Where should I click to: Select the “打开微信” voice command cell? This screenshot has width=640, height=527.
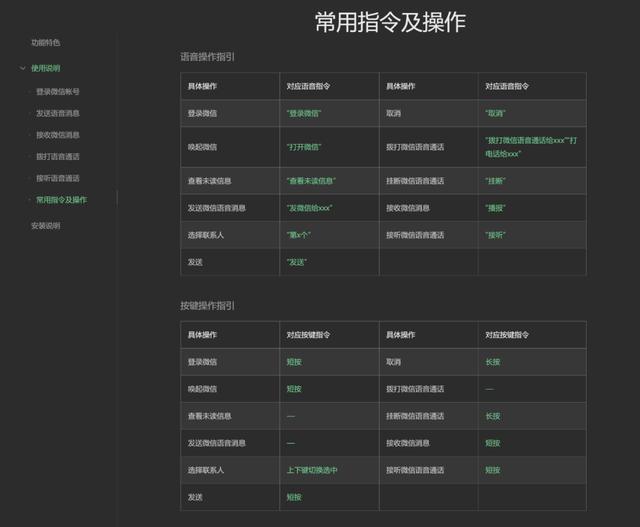tap(304, 147)
